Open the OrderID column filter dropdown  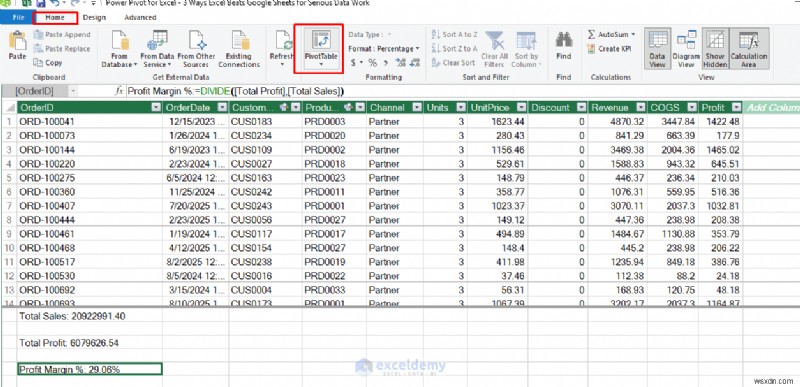[156, 108]
